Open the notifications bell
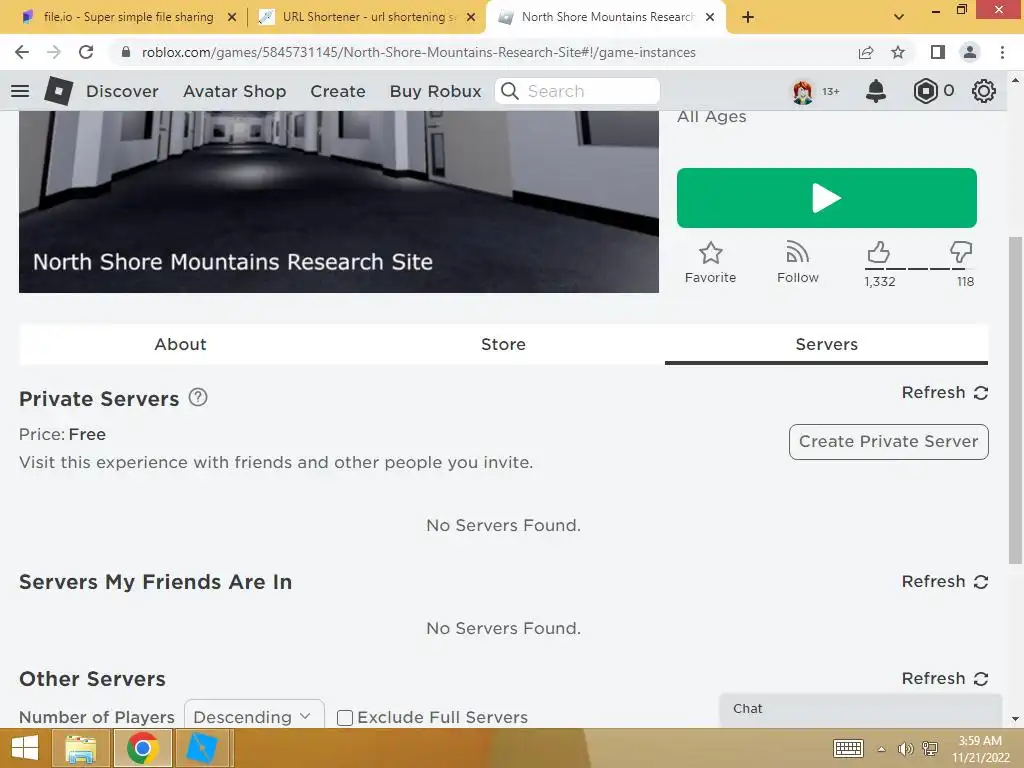 click(x=876, y=91)
